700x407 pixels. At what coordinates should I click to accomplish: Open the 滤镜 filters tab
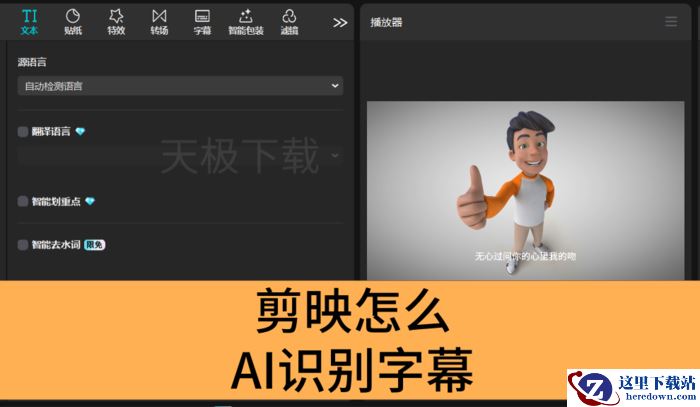(289, 22)
